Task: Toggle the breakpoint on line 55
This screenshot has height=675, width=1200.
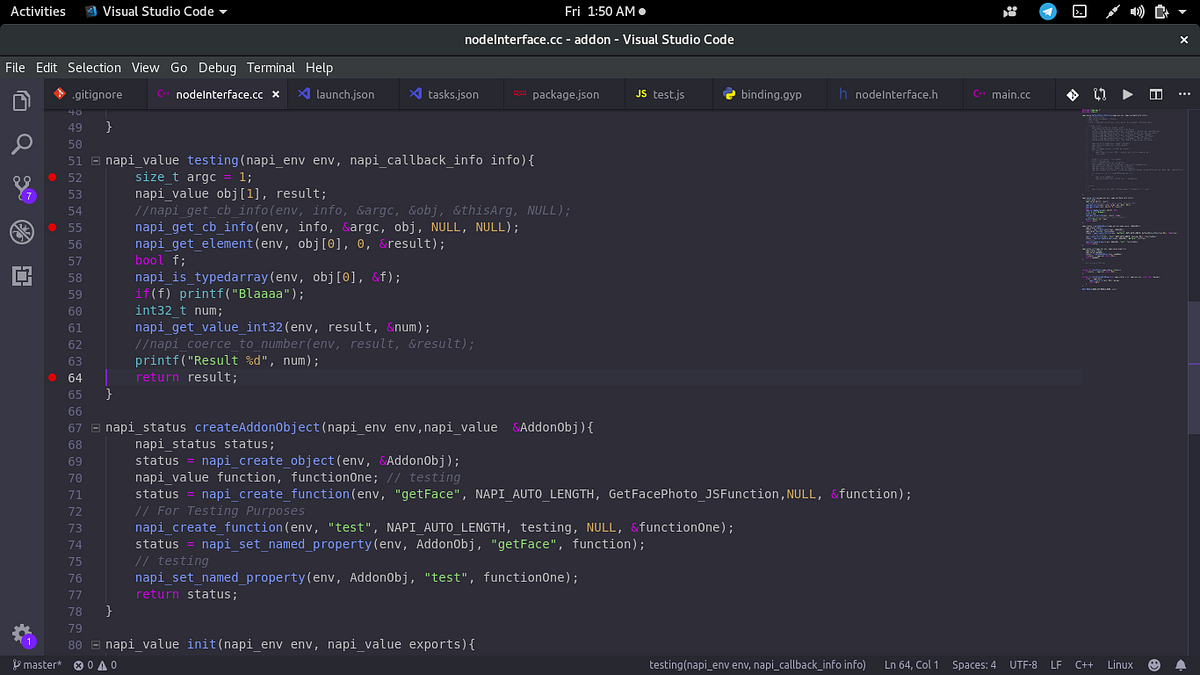Action: click(x=52, y=227)
